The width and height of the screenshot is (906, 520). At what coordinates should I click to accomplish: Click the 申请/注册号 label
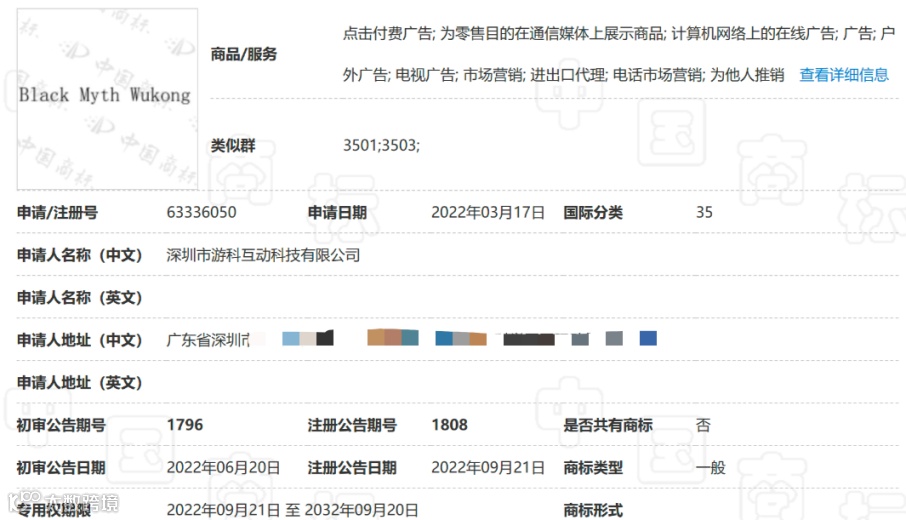[57, 213]
